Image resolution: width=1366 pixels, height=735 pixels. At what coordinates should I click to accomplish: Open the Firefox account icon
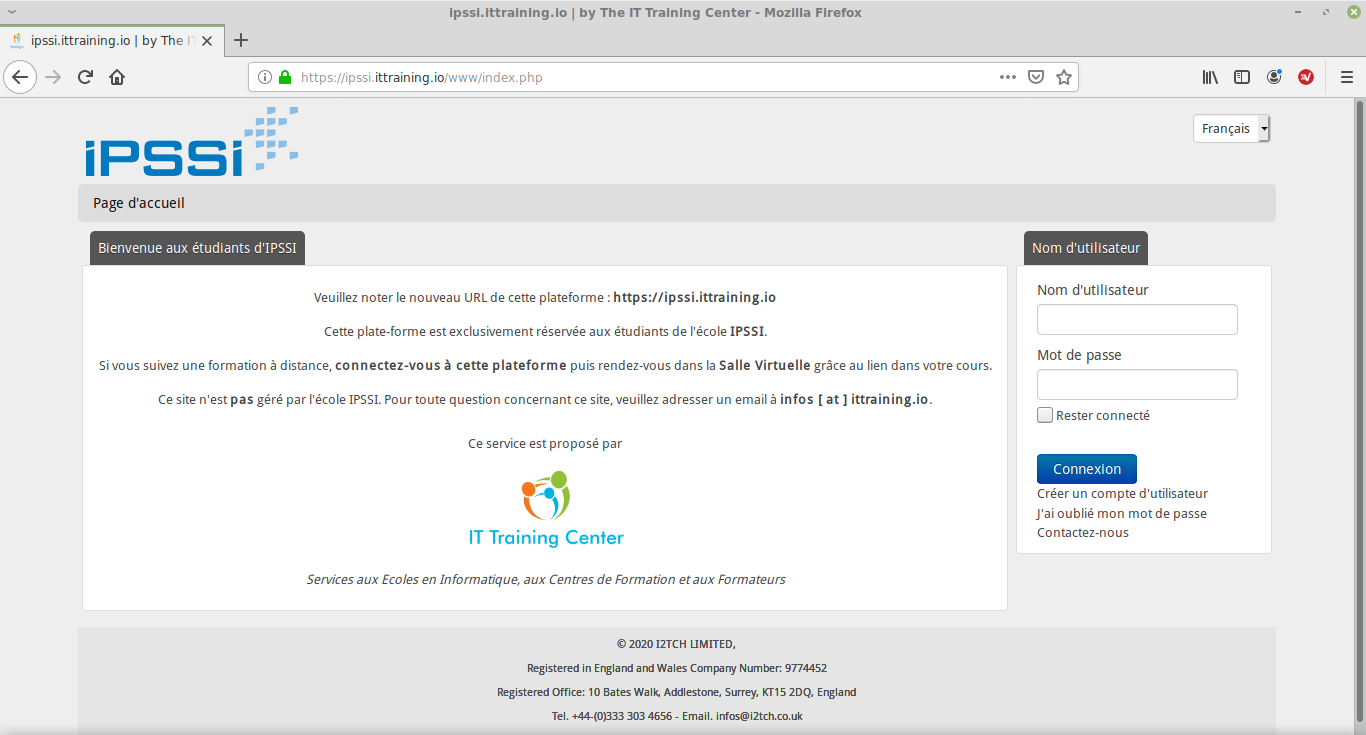pos(1274,77)
